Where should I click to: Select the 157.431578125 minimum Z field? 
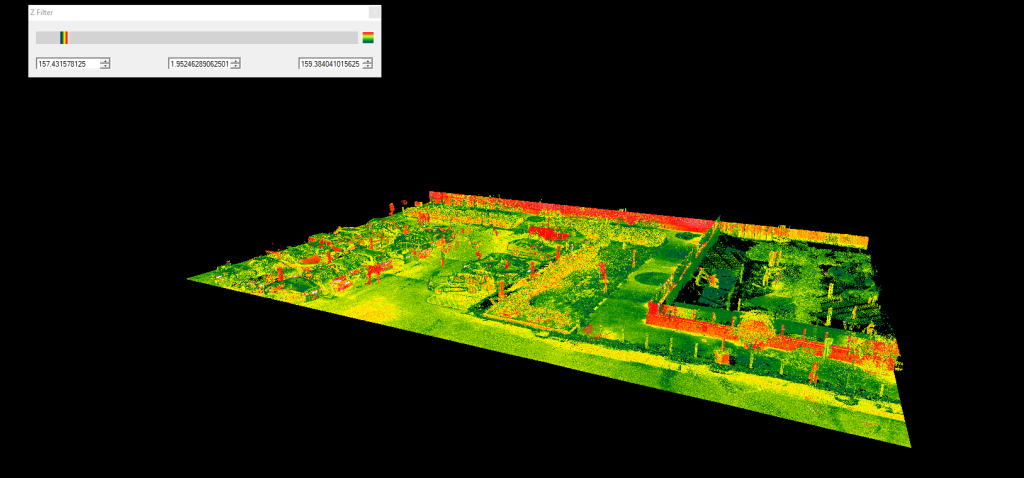(66, 64)
